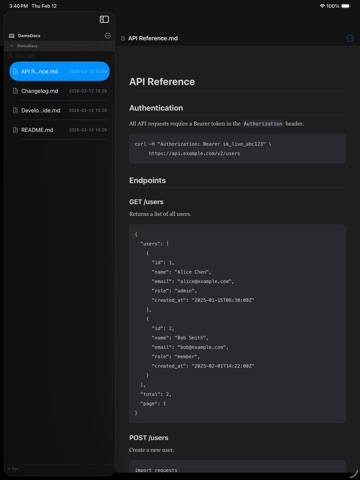Click the 3:40 PM clock in status bar
This screenshot has height=480, width=360.
19,6
